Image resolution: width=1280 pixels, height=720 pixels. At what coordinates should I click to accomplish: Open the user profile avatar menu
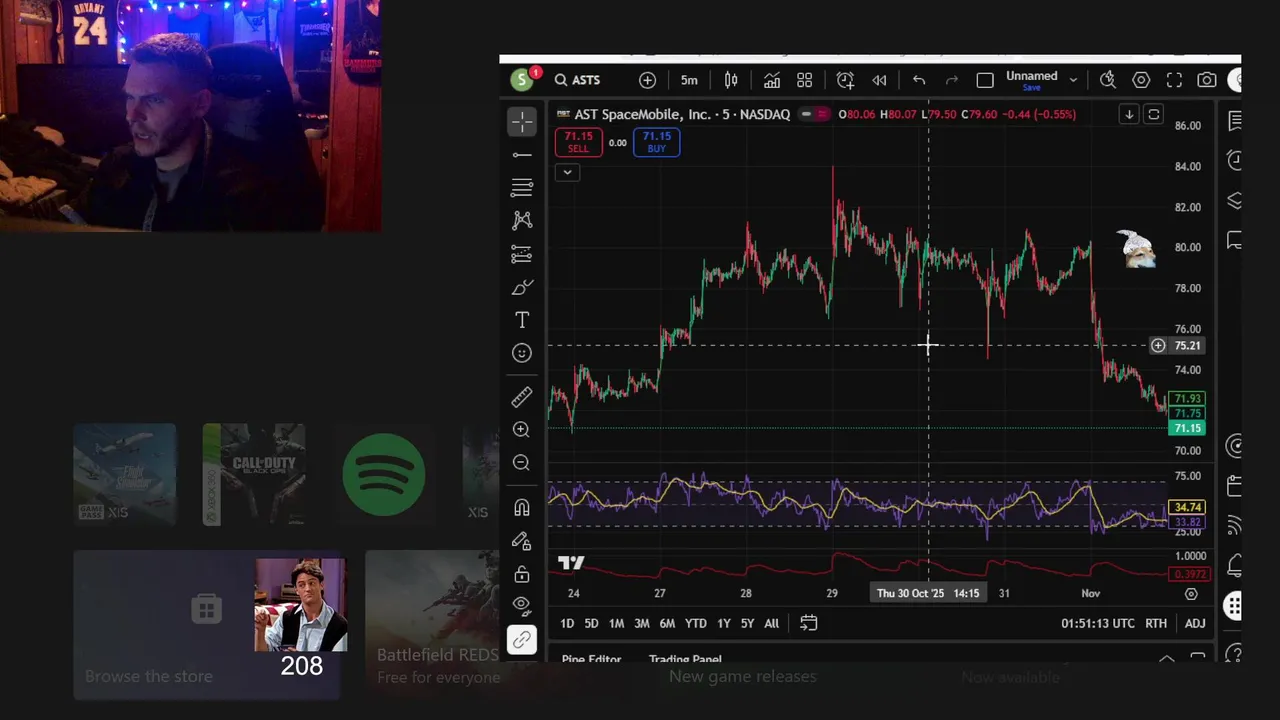pyautogui.click(x=522, y=80)
